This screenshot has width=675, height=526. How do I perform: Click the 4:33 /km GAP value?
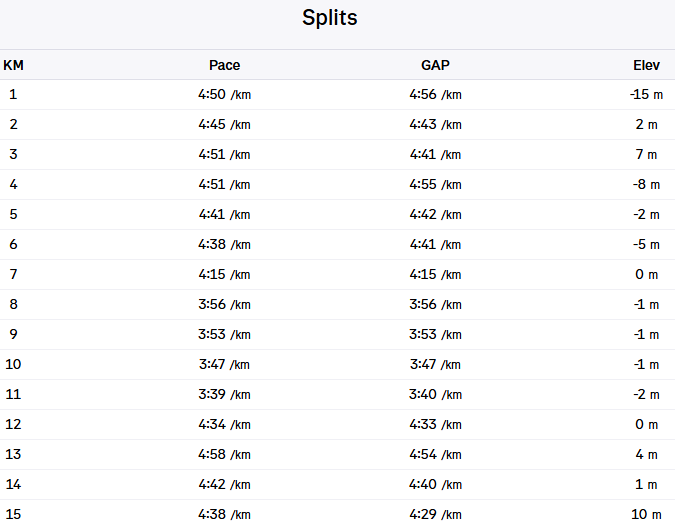(435, 424)
